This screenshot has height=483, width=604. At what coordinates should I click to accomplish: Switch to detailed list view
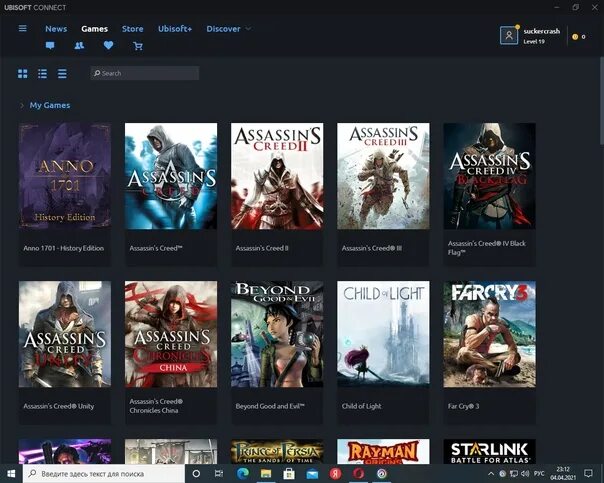coord(42,74)
